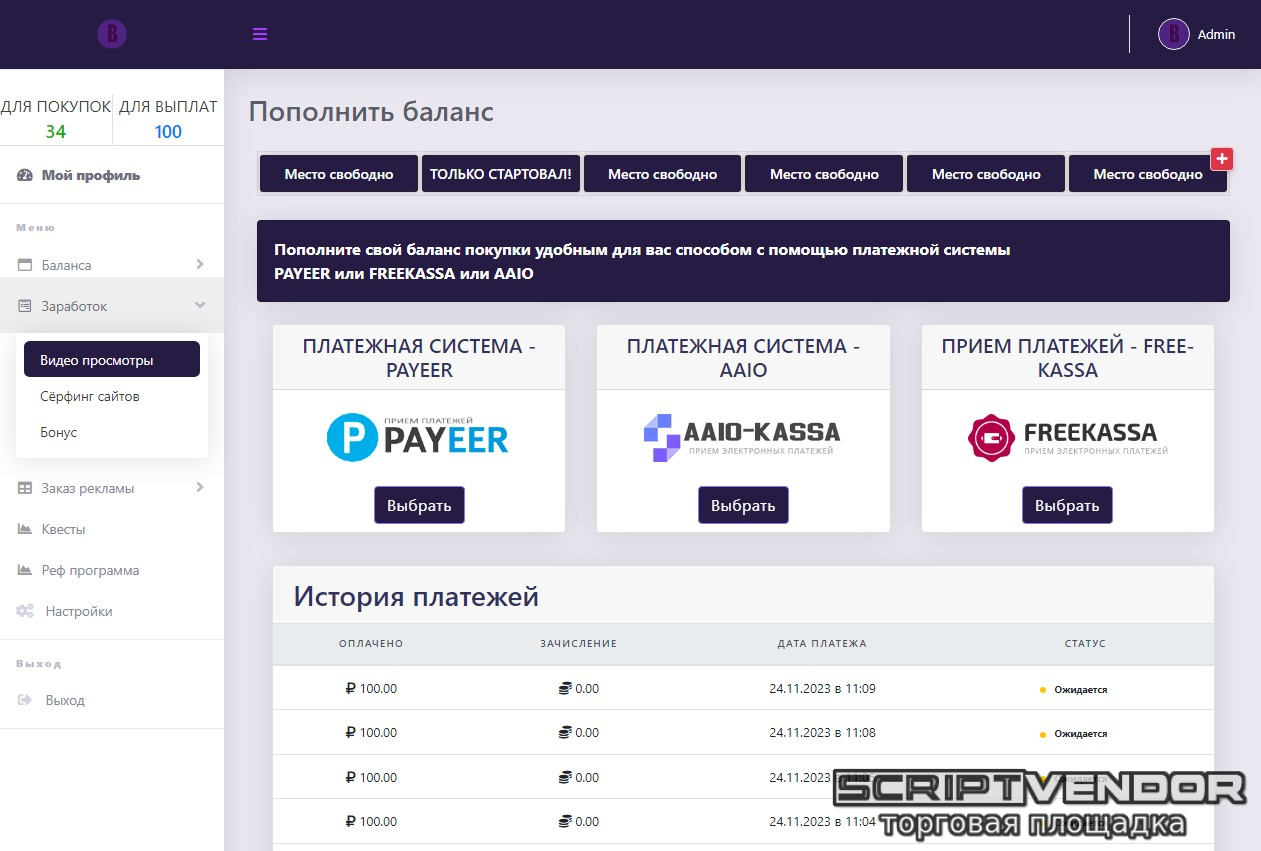Click the dashboard icon beside Мой профиль
1261x851 pixels.
[x=25, y=175]
